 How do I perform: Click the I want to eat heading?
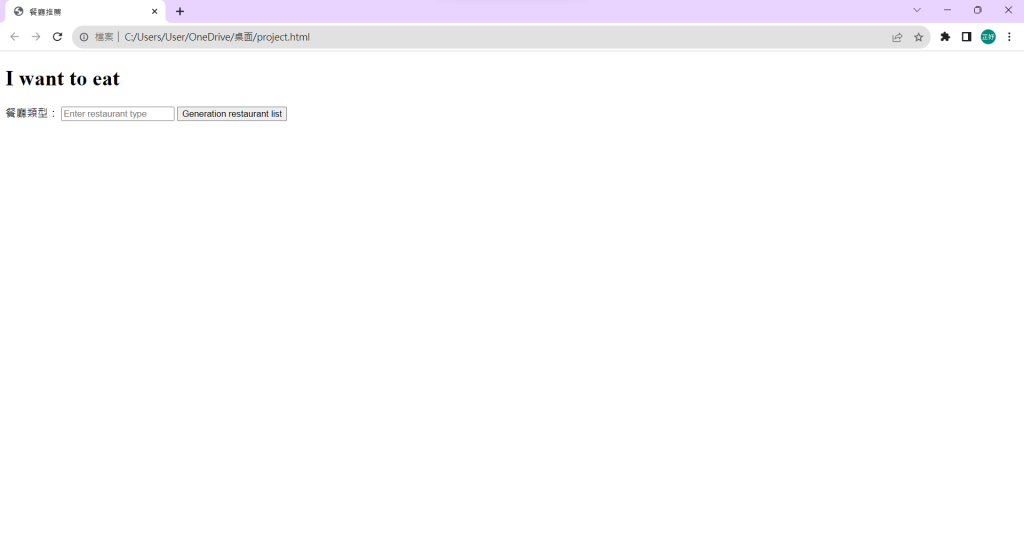click(x=63, y=79)
